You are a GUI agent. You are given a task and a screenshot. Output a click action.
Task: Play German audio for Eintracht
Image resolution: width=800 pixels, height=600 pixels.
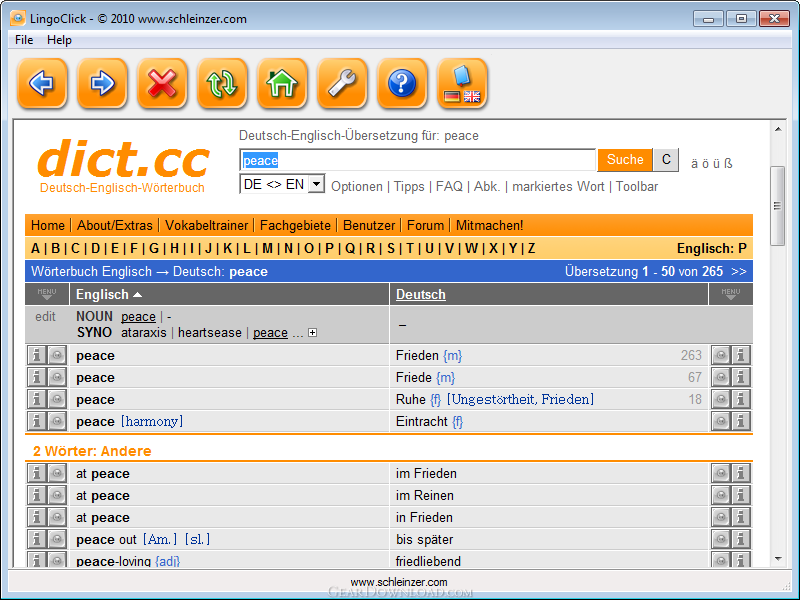click(721, 421)
